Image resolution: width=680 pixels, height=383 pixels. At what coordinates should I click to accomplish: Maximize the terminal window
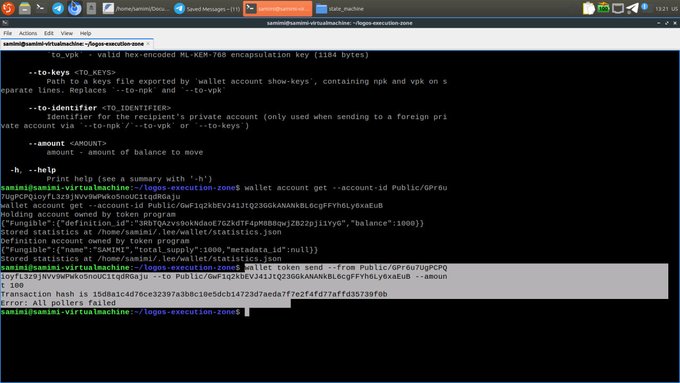pos(667,23)
